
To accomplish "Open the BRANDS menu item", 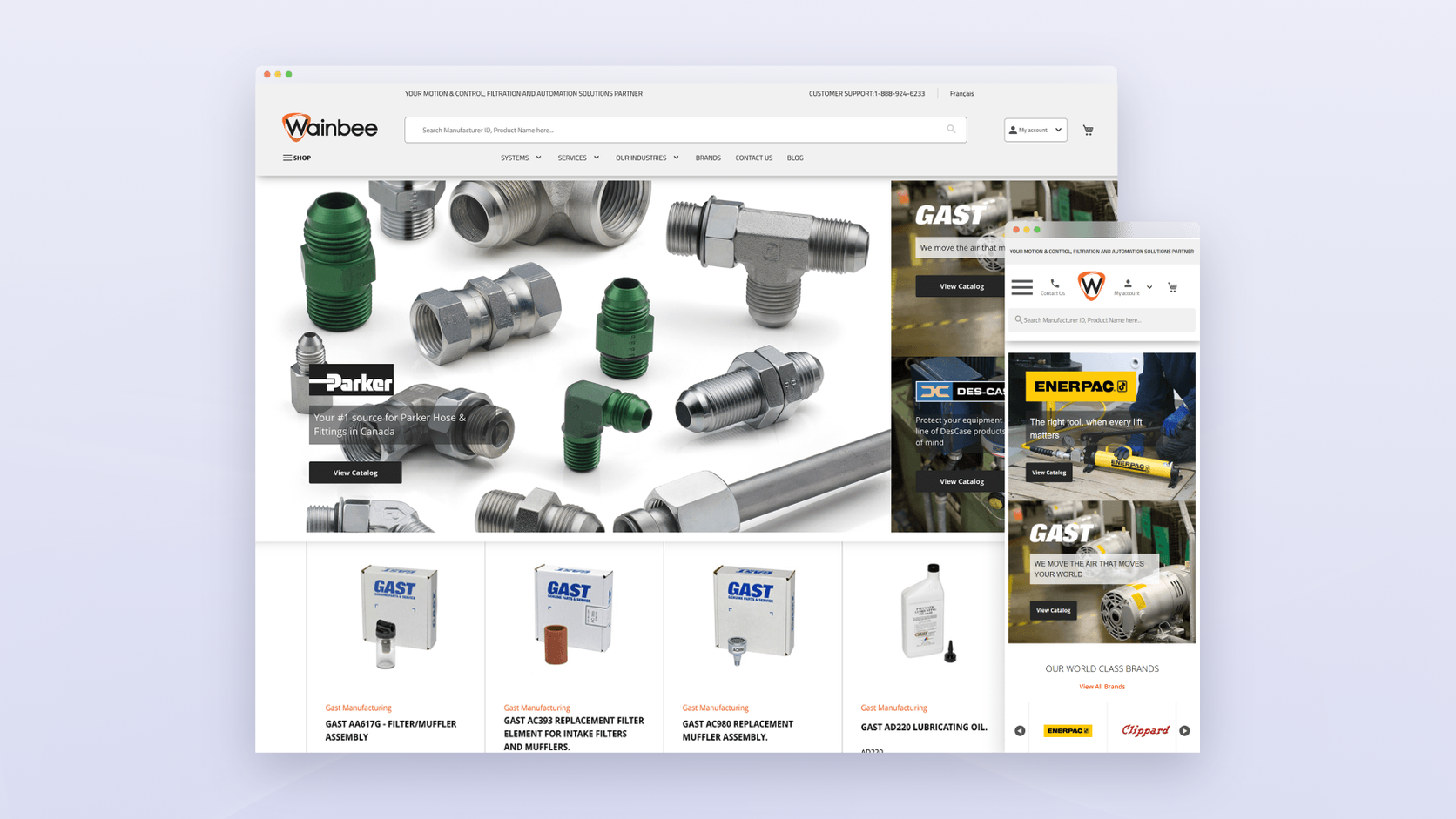I will coord(708,158).
